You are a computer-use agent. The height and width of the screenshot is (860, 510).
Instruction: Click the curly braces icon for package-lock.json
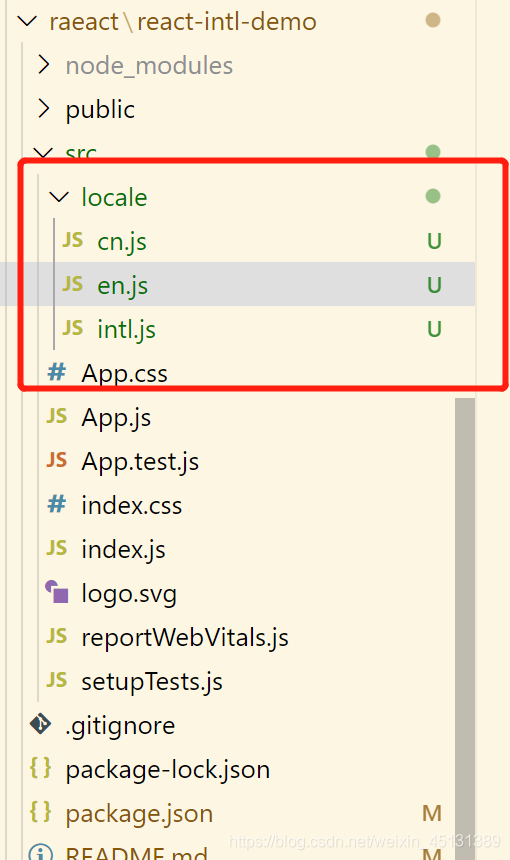tap(41, 768)
